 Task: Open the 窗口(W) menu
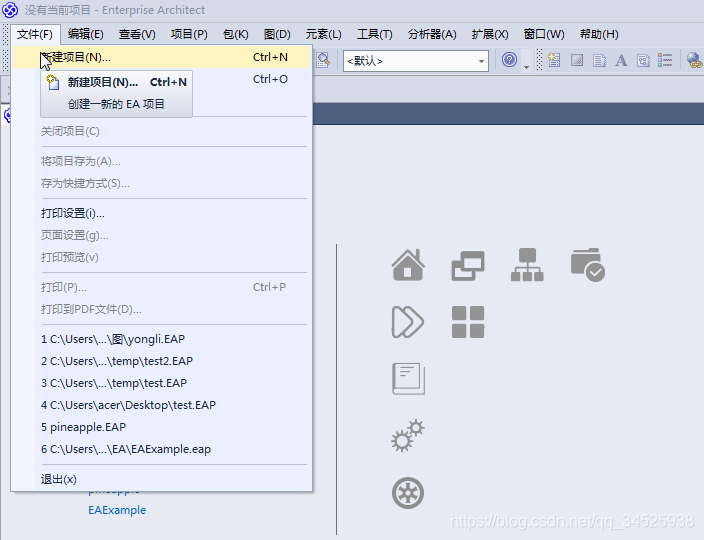pyautogui.click(x=544, y=34)
